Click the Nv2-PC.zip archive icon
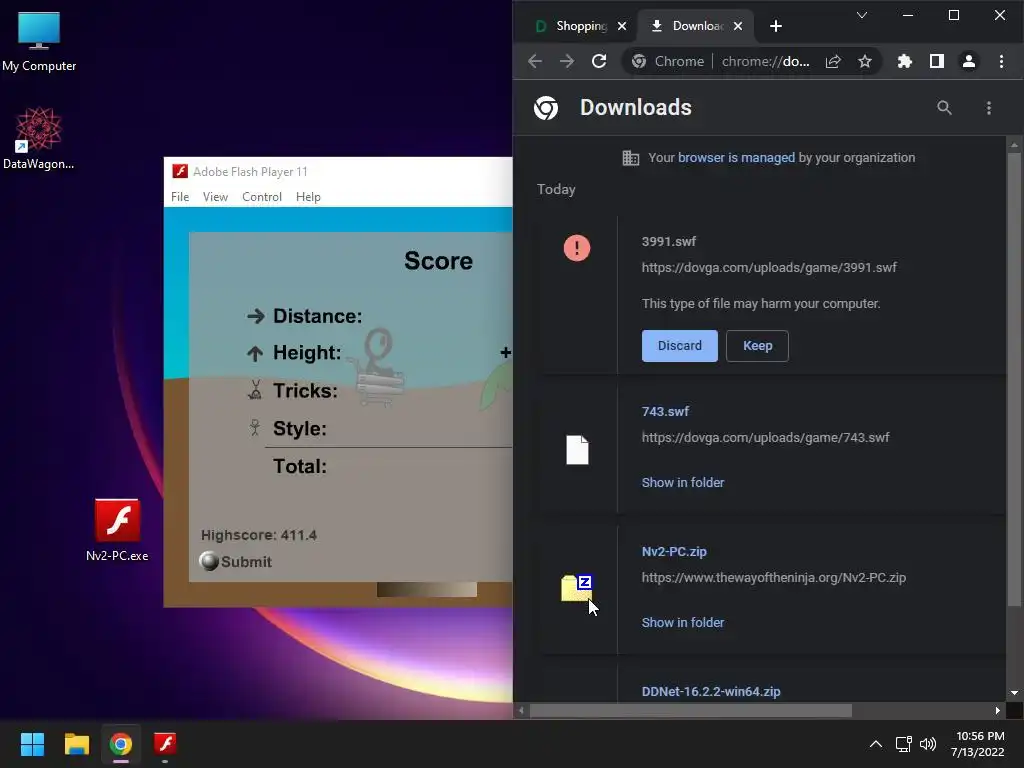The image size is (1024, 768). click(x=577, y=588)
